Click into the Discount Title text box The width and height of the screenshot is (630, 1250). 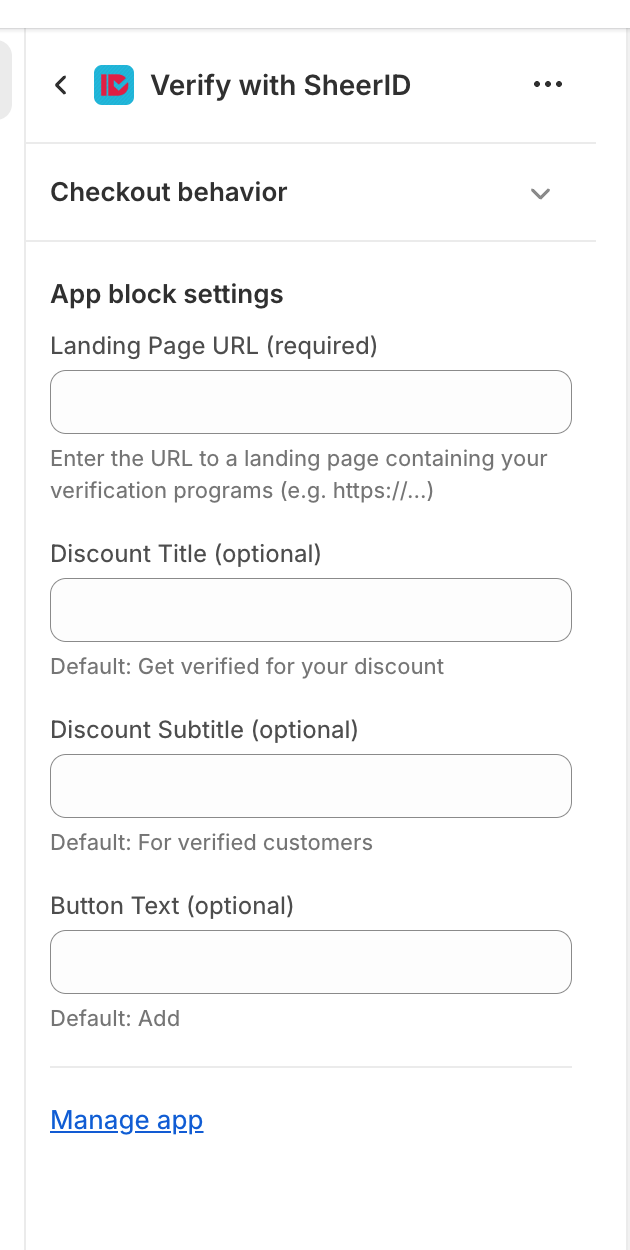point(311,610)
